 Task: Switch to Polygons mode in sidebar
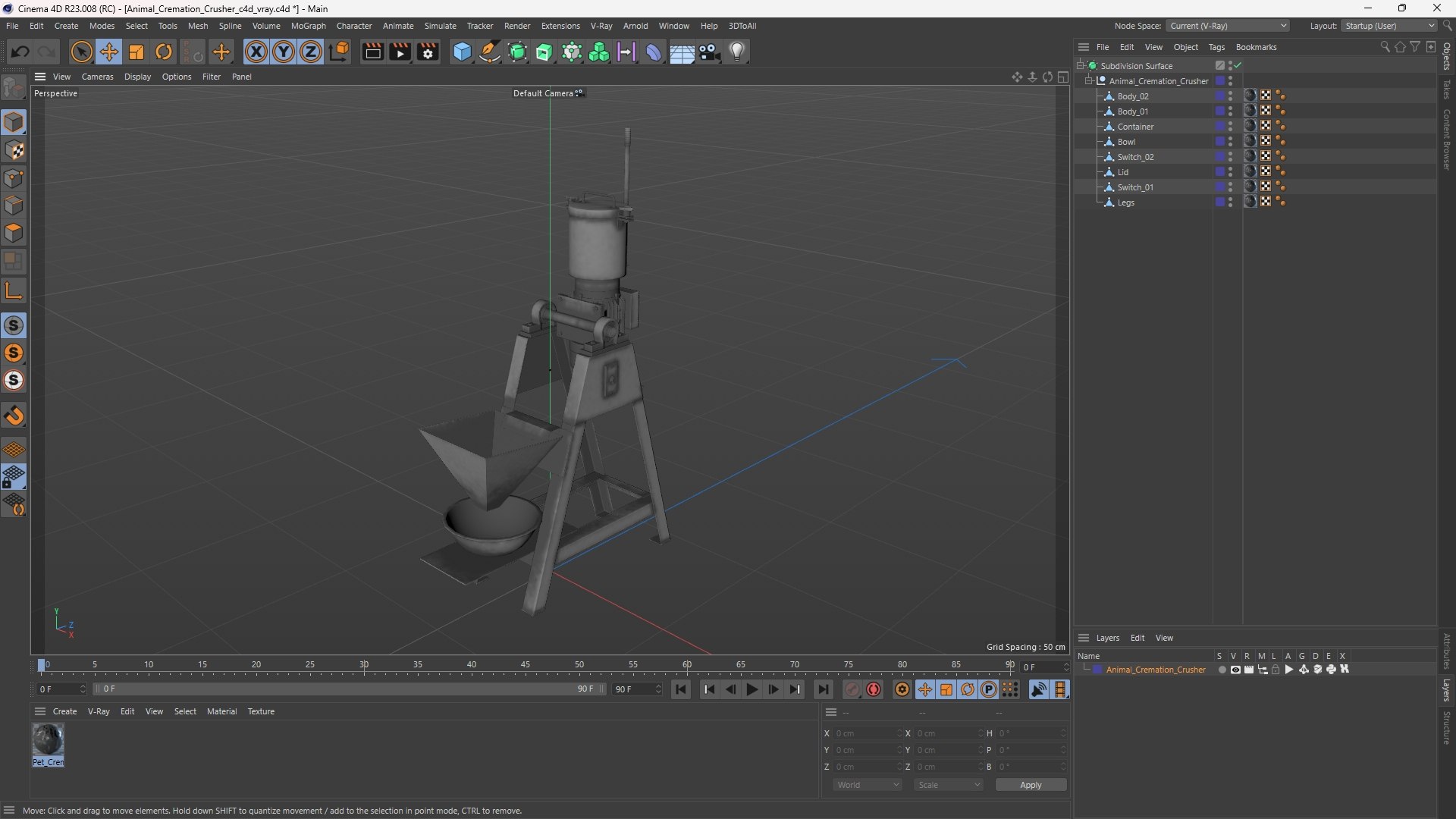[14, 233]
